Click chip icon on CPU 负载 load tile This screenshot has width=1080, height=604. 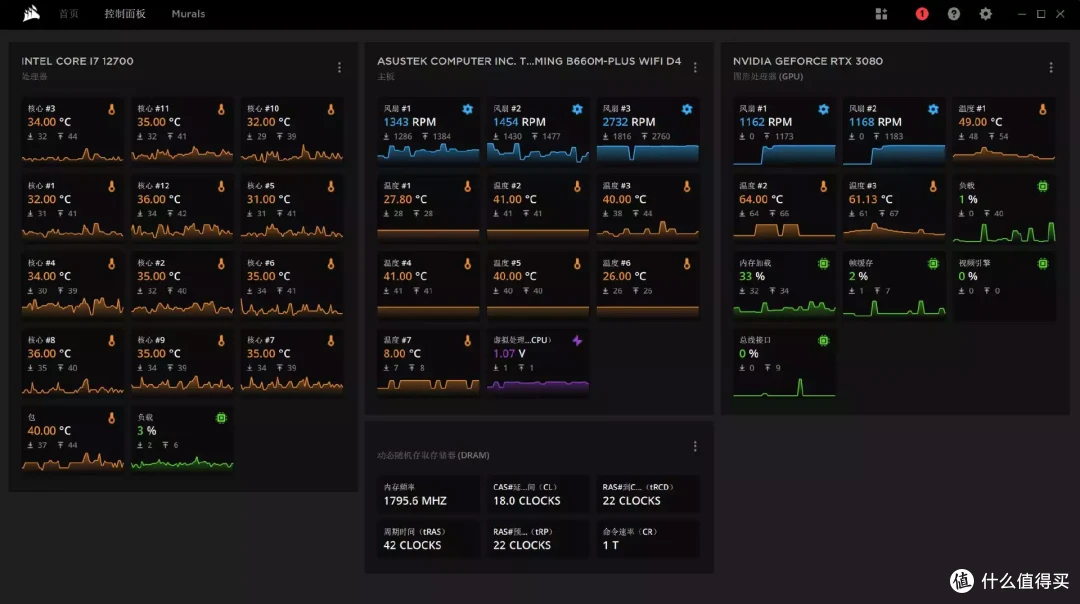(x=221, y=417)
